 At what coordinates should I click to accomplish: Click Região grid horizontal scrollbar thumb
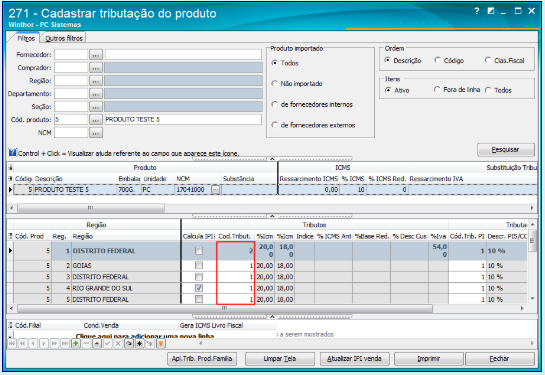click(225, 308)
